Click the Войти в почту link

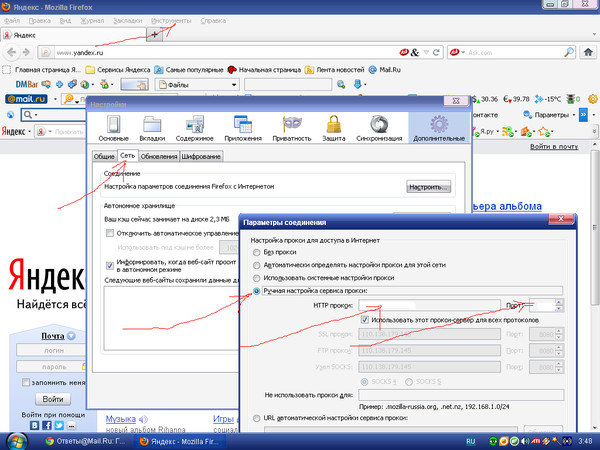point(554,146)
